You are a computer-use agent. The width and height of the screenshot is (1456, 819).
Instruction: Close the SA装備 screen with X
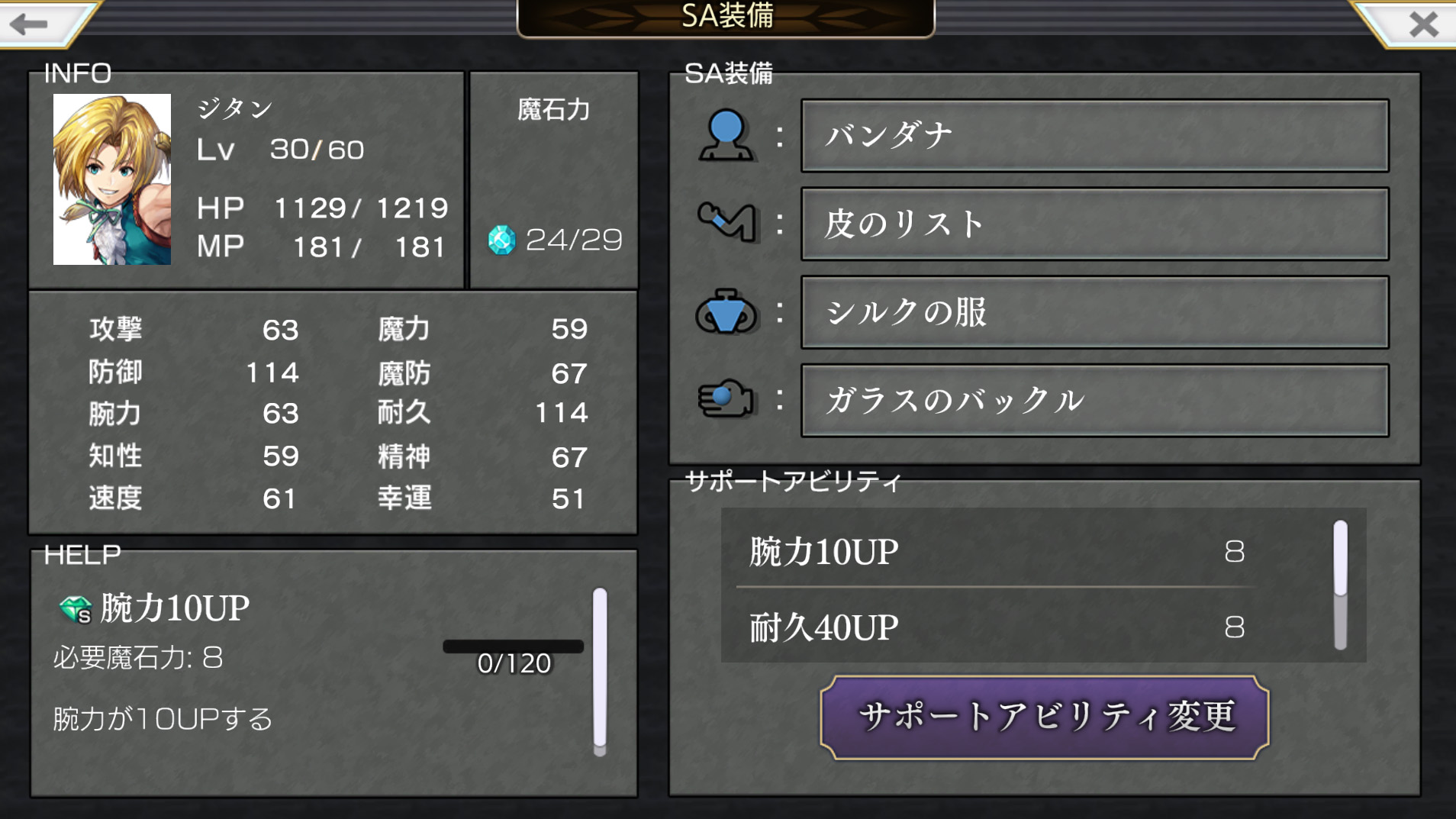pos(1424,24)
